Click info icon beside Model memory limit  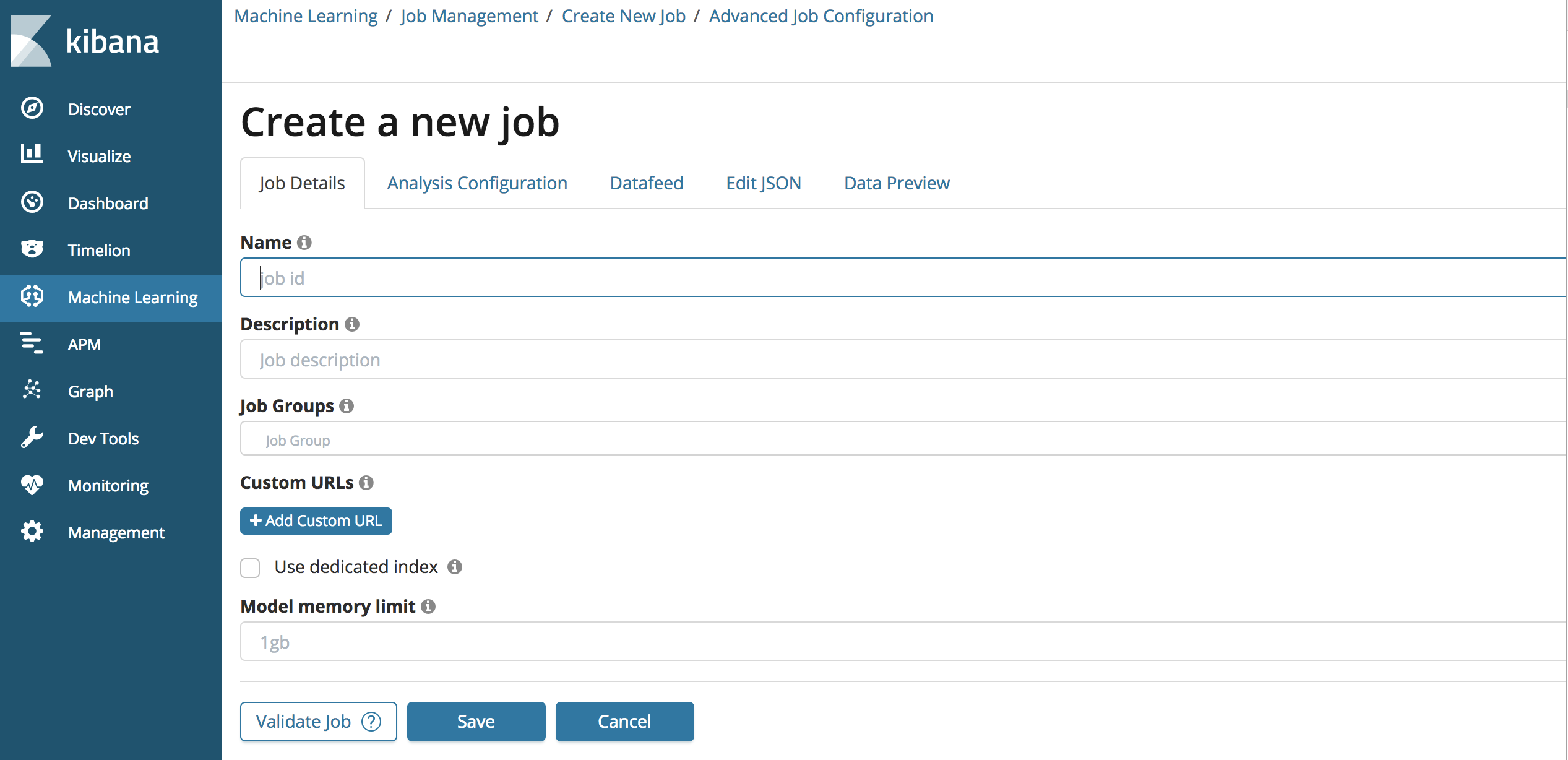(x=428, y=607)
